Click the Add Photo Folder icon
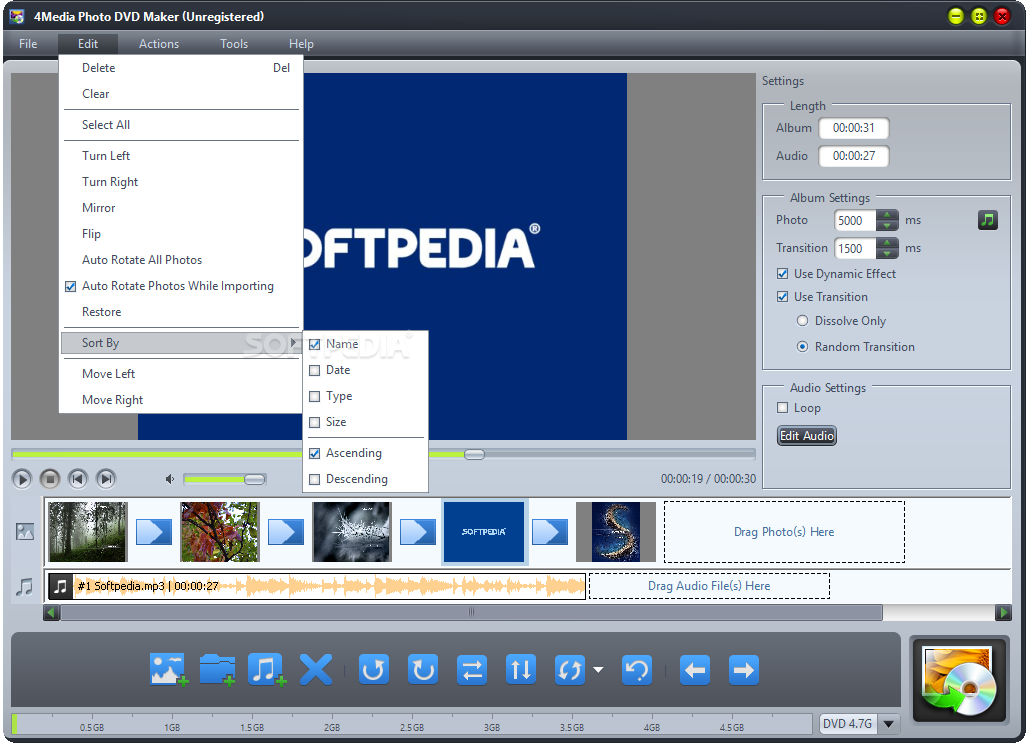1026x743 pixels. pyautogui.click(x=217, y=669)
